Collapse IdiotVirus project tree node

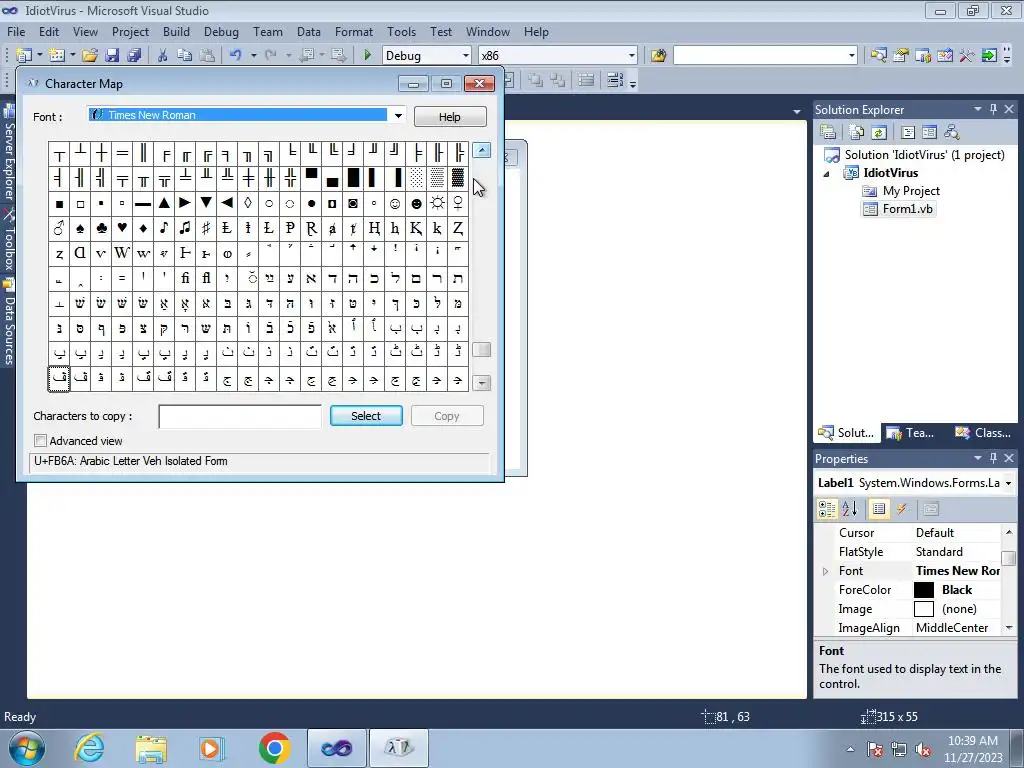click(x=826, y=174)
